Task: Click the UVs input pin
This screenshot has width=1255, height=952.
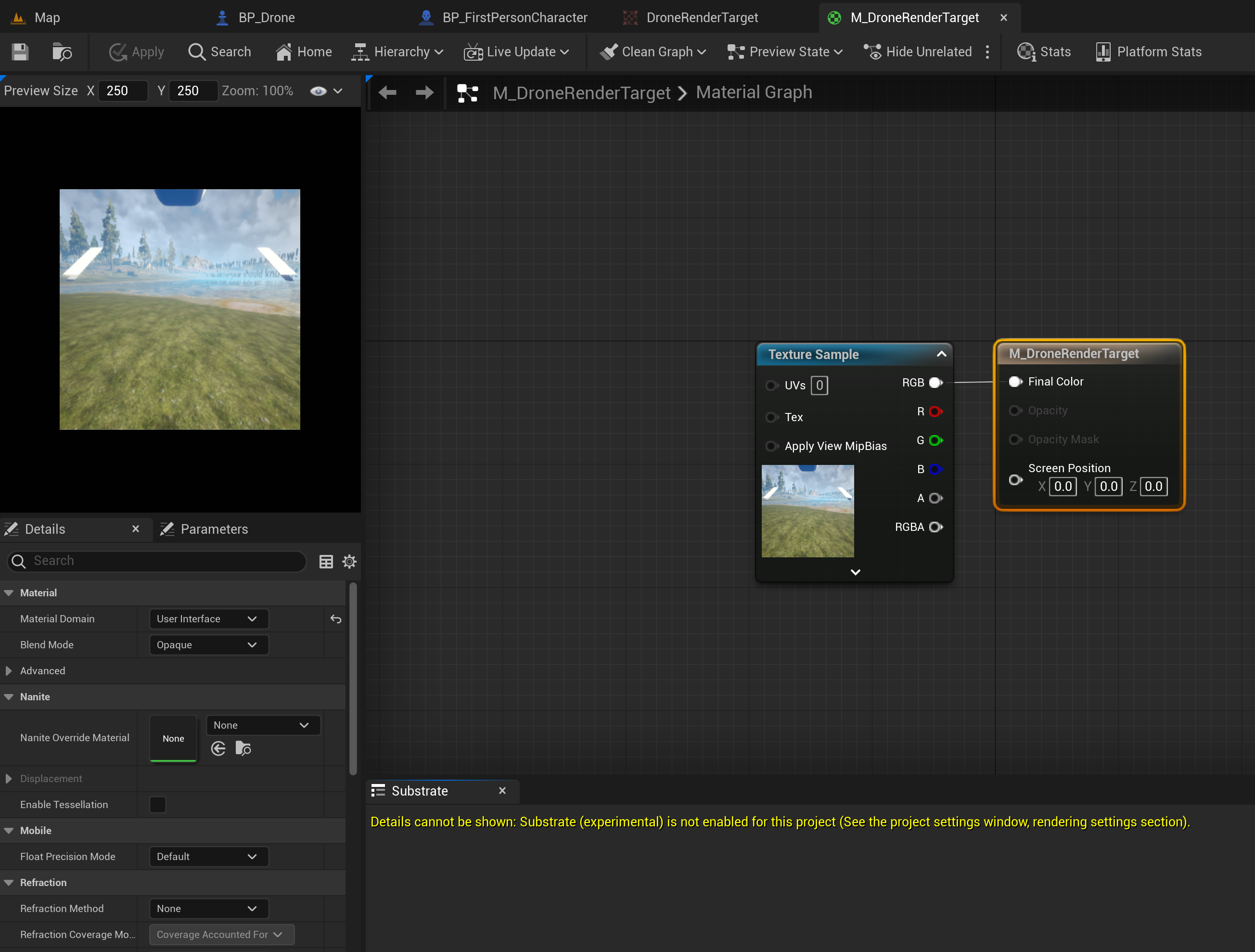Action: pyautogui.click(x=771, y=385)
